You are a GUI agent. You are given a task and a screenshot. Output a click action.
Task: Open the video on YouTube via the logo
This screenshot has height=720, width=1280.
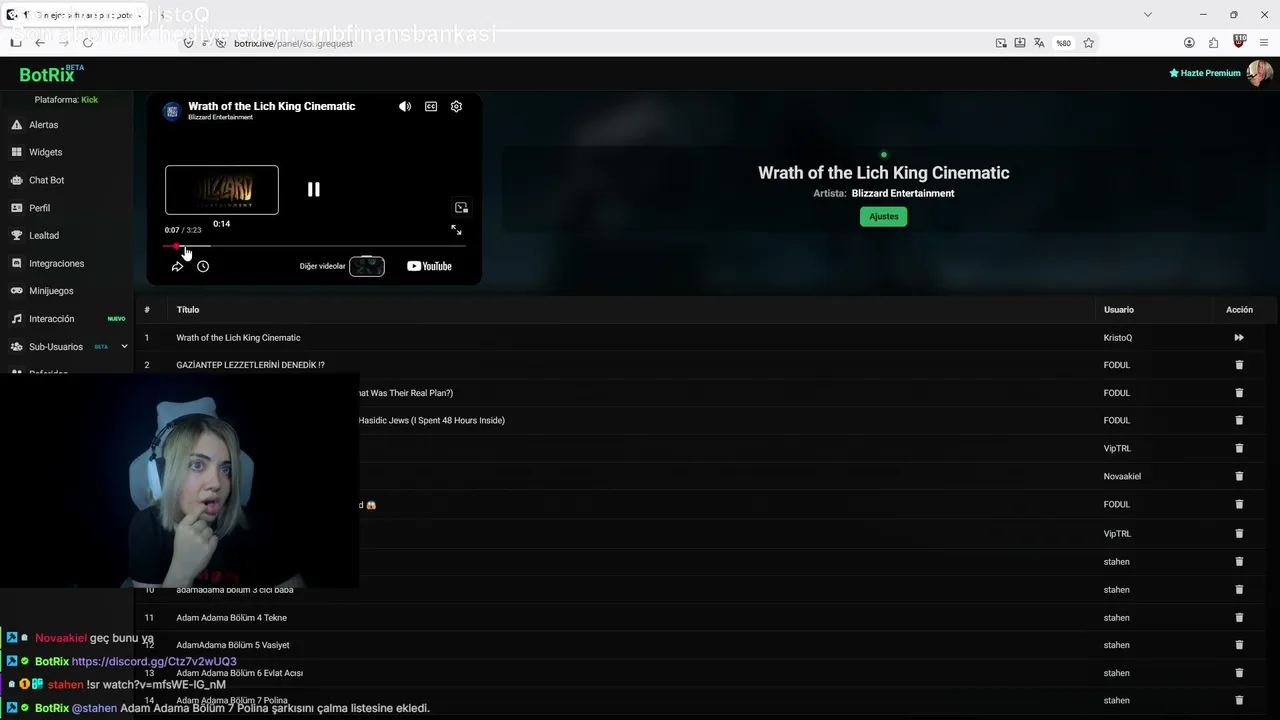click(x=429, y=266)
